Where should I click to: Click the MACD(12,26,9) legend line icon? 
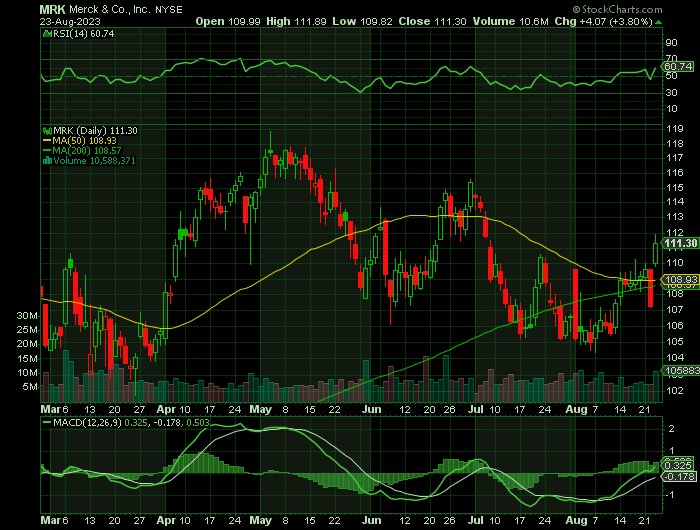point(47,422)
